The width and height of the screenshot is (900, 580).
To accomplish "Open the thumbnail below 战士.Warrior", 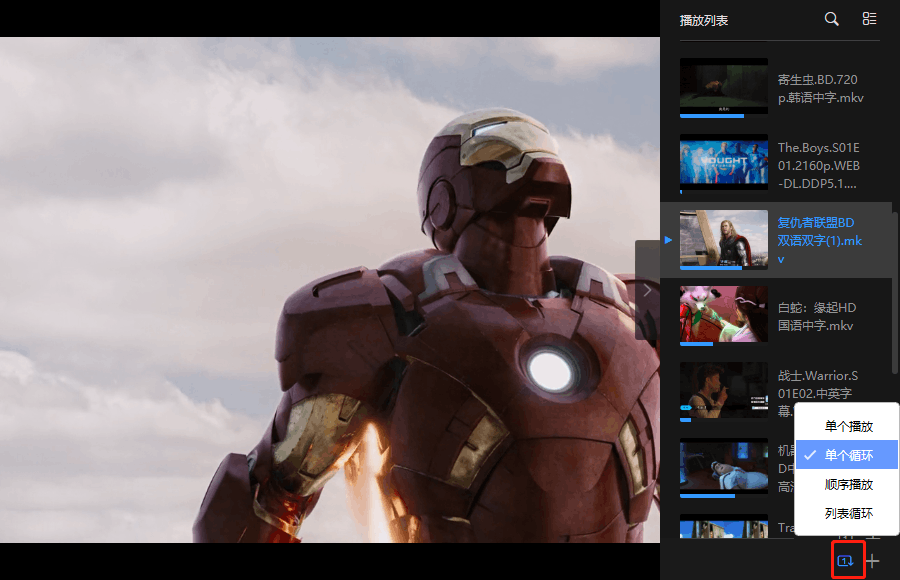I will (x=724, y=467).
